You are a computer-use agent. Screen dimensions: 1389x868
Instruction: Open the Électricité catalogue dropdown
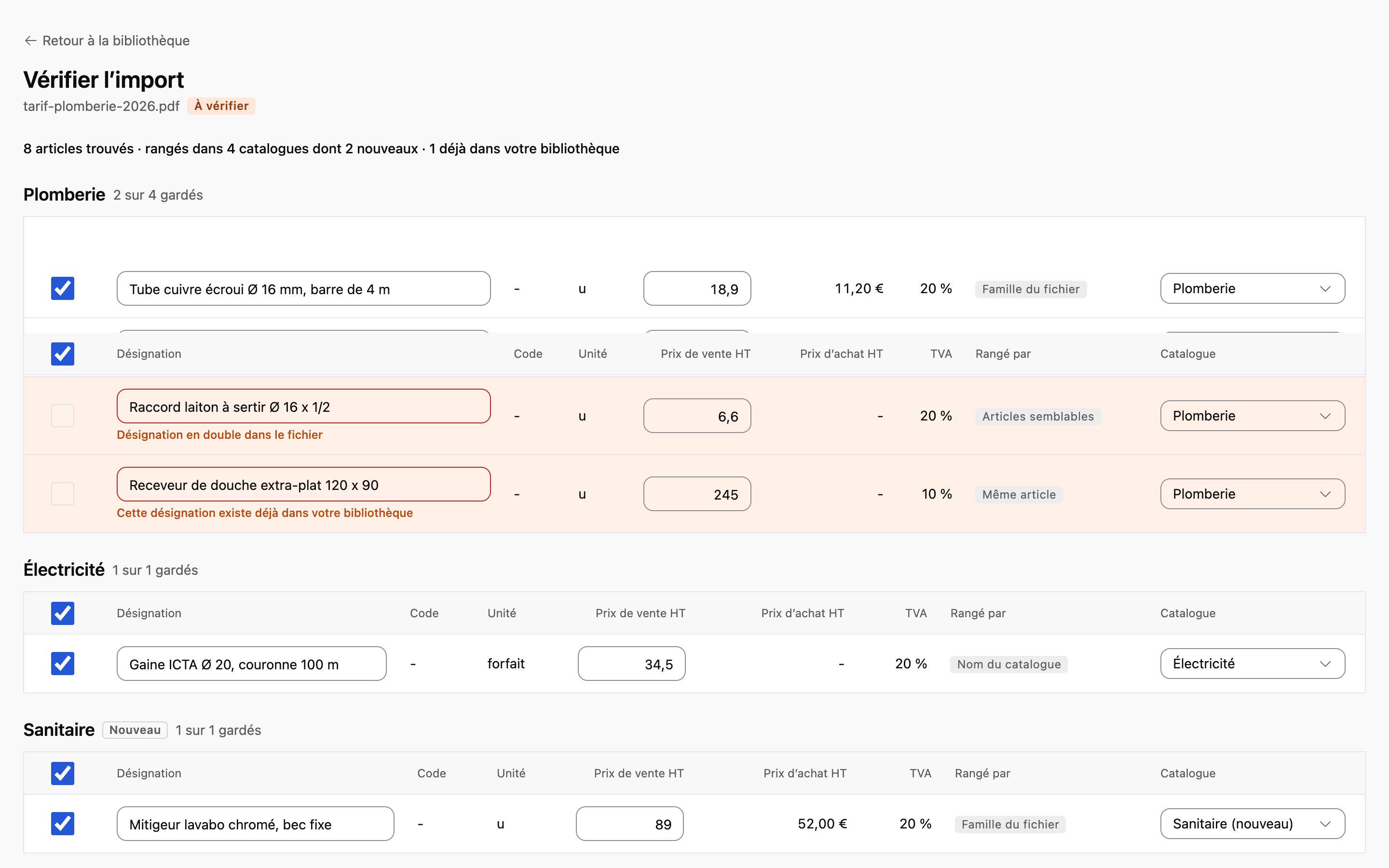point(1253,664)
